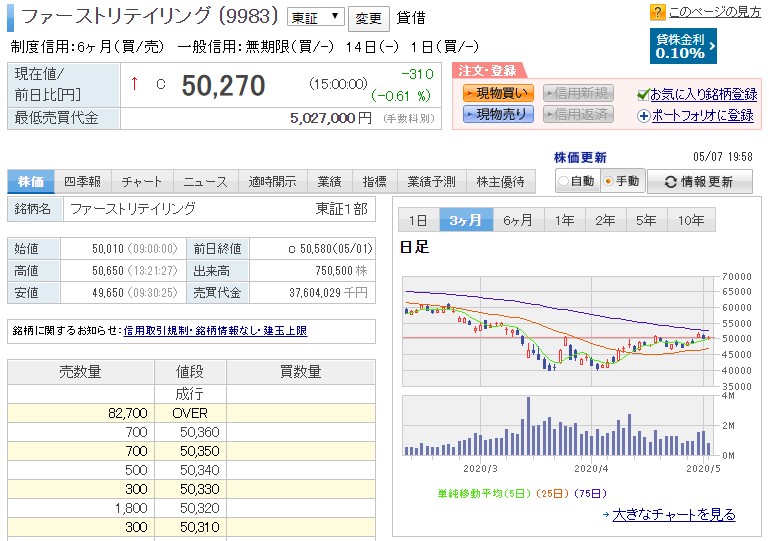Image resolution: width=769 pixels, height=541 pixels.
Task: Select 6ヶ月 chart period tab
Action: pyautogui.click(x=517, y=220)
